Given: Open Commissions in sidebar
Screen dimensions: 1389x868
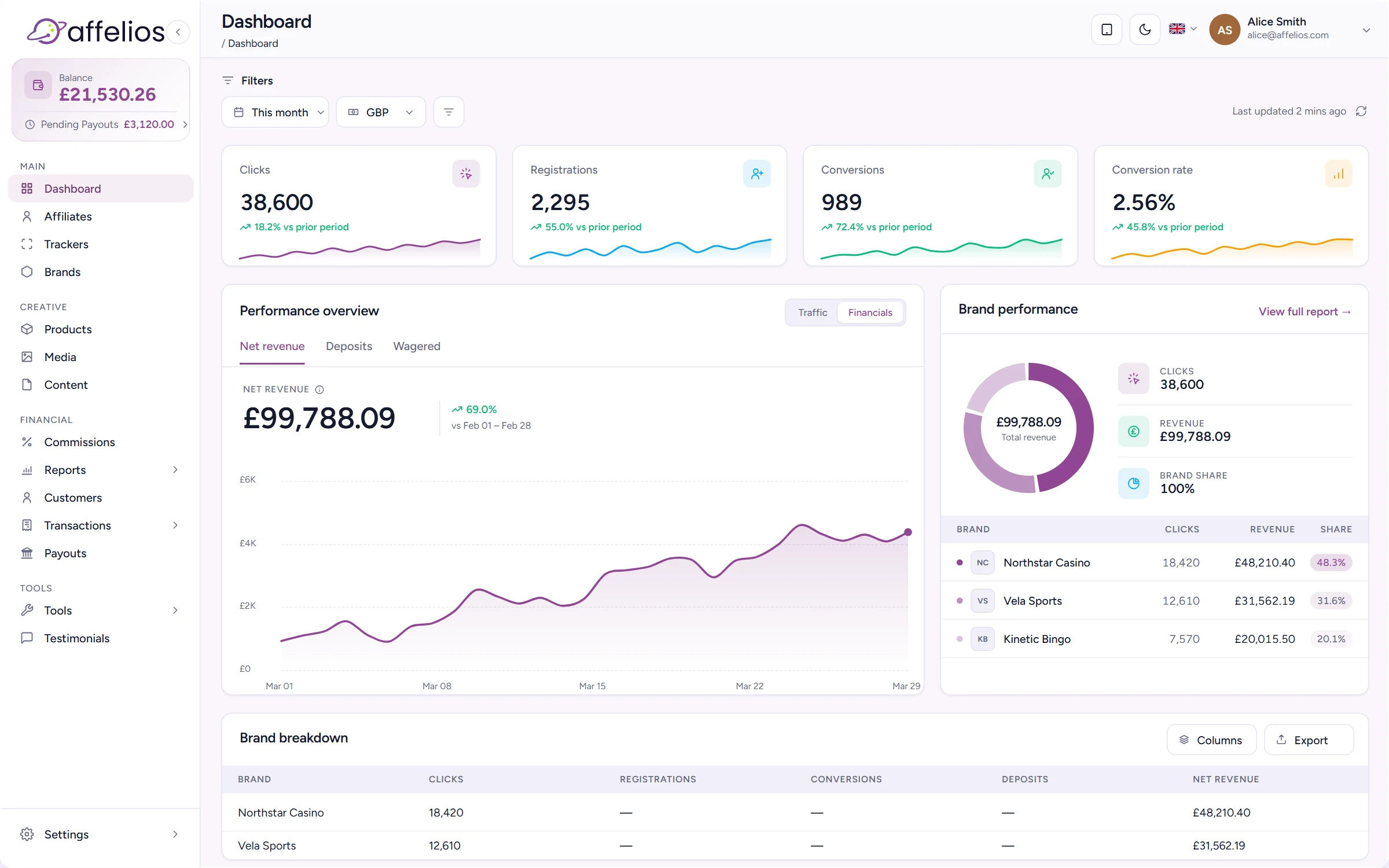Looking at the screenshot, I should point(101,442).
